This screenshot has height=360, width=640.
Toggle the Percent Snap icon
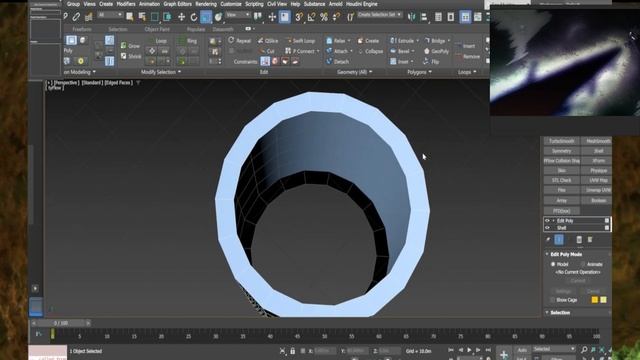tap(324, 17)
